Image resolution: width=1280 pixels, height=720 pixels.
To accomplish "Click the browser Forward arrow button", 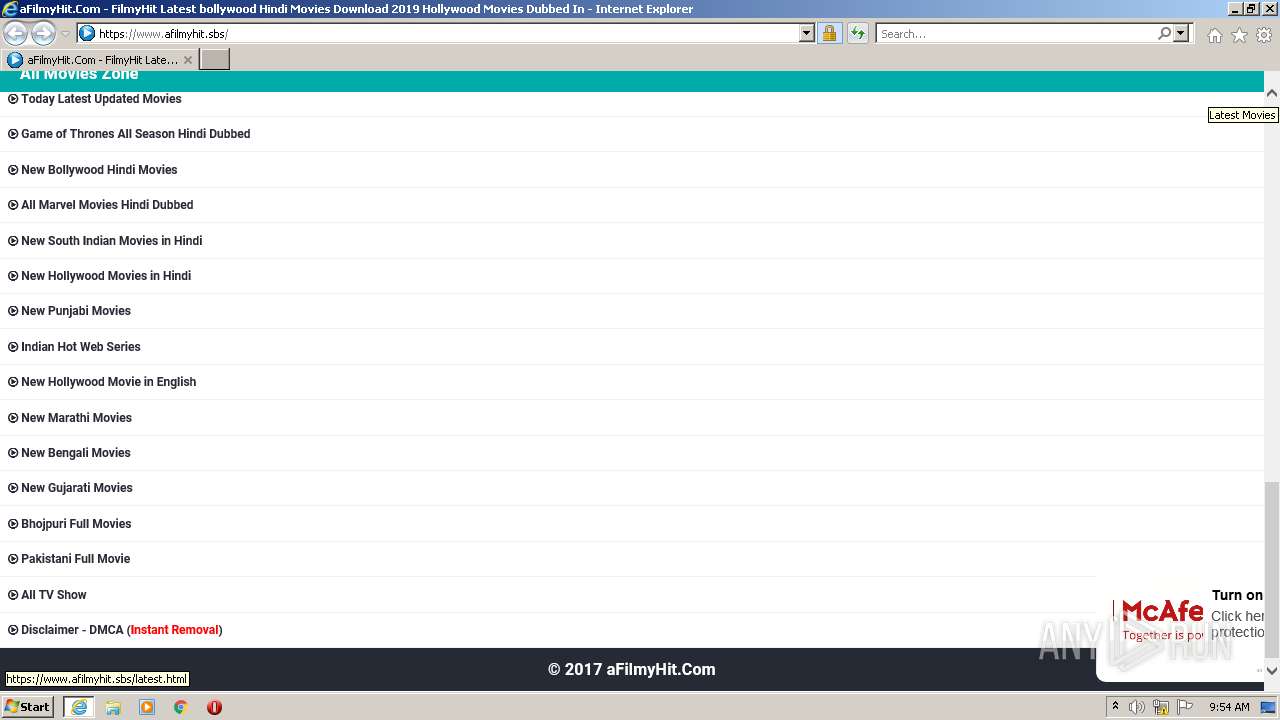I will tap(43, 33).
